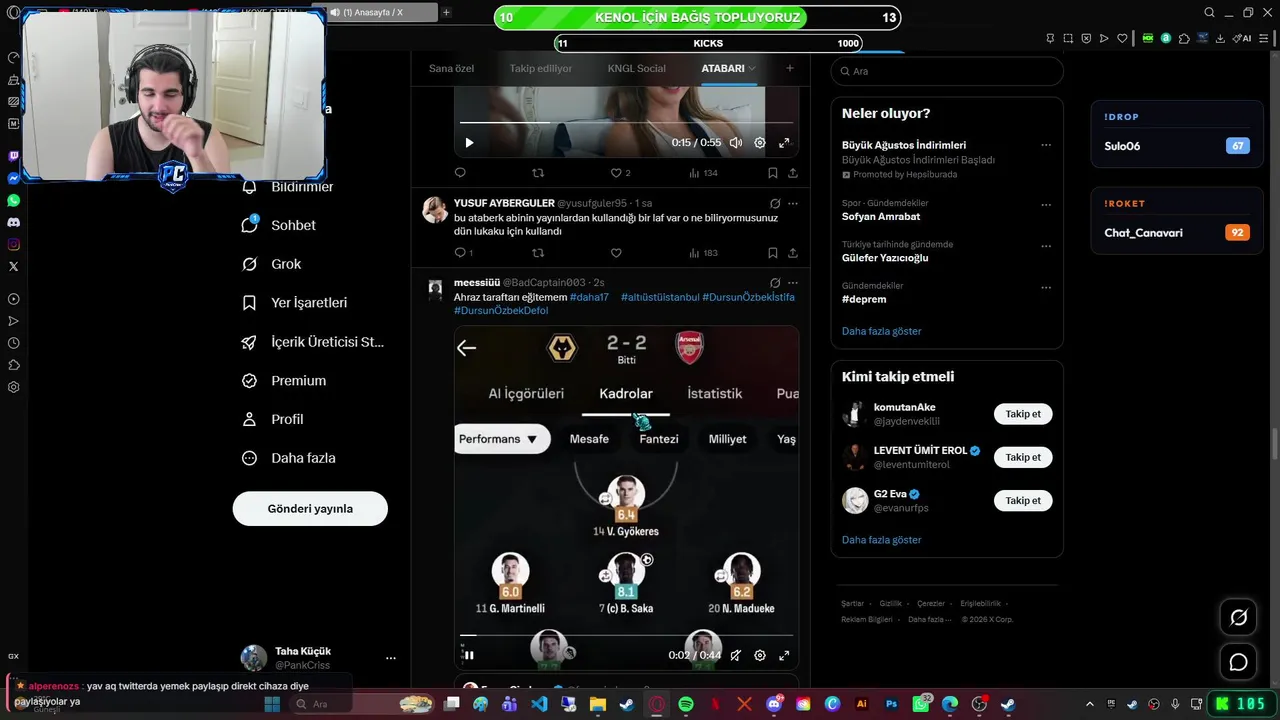Mute the top video's sound
This screenshot has width=1280, height=720.
click(x=736, y=143)
